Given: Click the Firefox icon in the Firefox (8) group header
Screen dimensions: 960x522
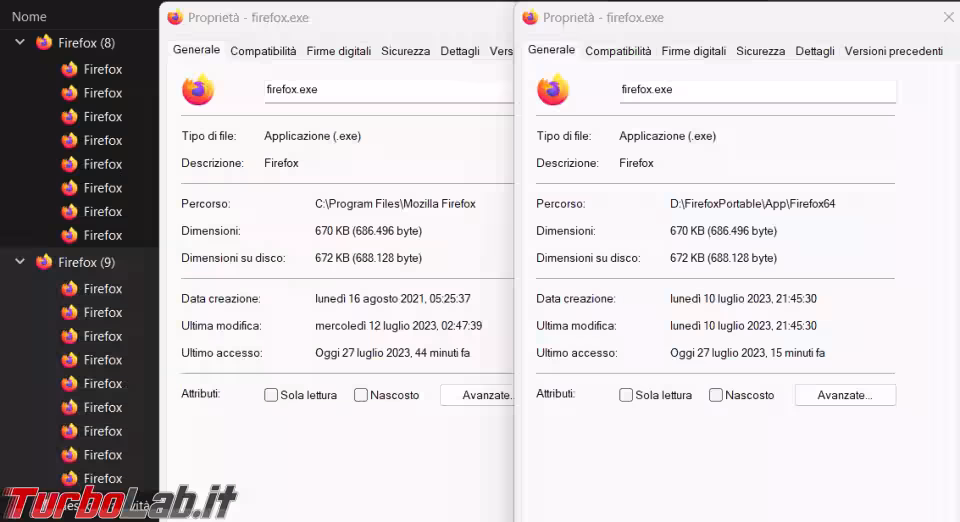Looking at the screenshot, I should coord(44,43).
